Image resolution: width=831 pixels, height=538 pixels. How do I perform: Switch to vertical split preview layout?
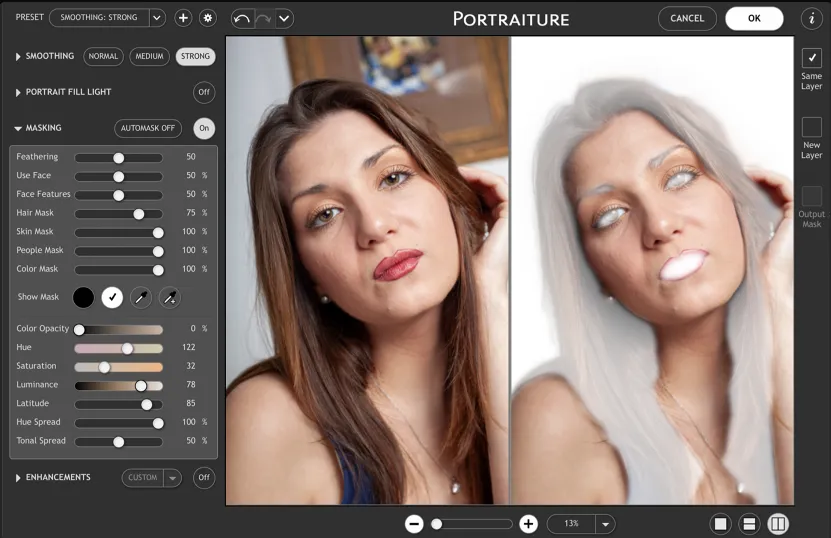point(778,524)
